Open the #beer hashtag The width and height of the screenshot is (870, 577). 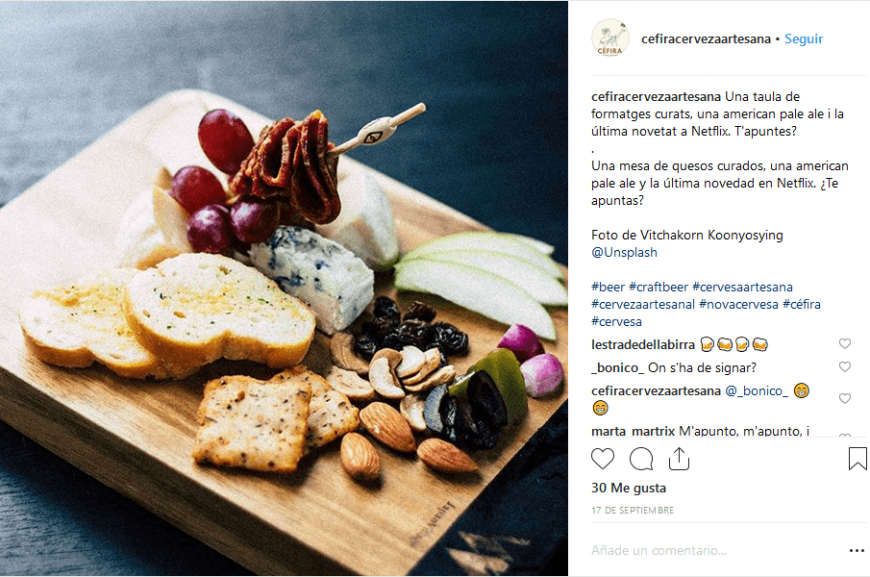[x=608, y=287]
